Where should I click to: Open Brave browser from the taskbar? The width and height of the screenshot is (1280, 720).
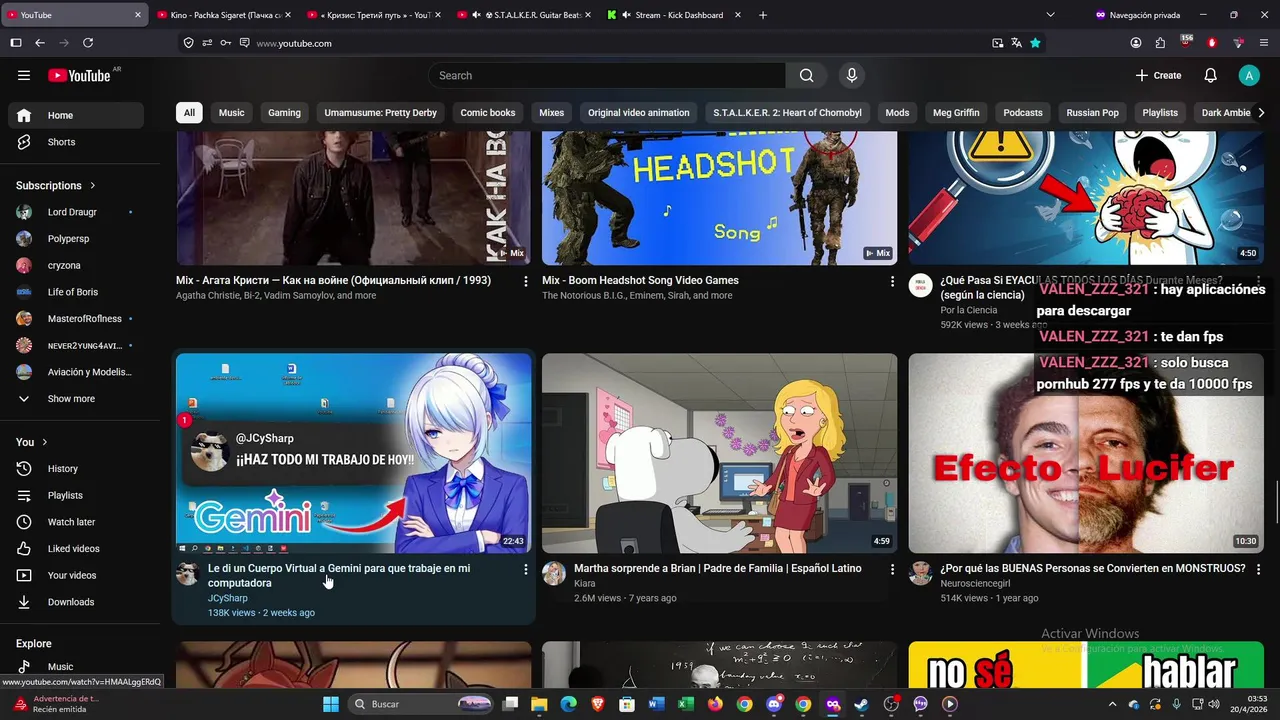(x=598, y=704)
